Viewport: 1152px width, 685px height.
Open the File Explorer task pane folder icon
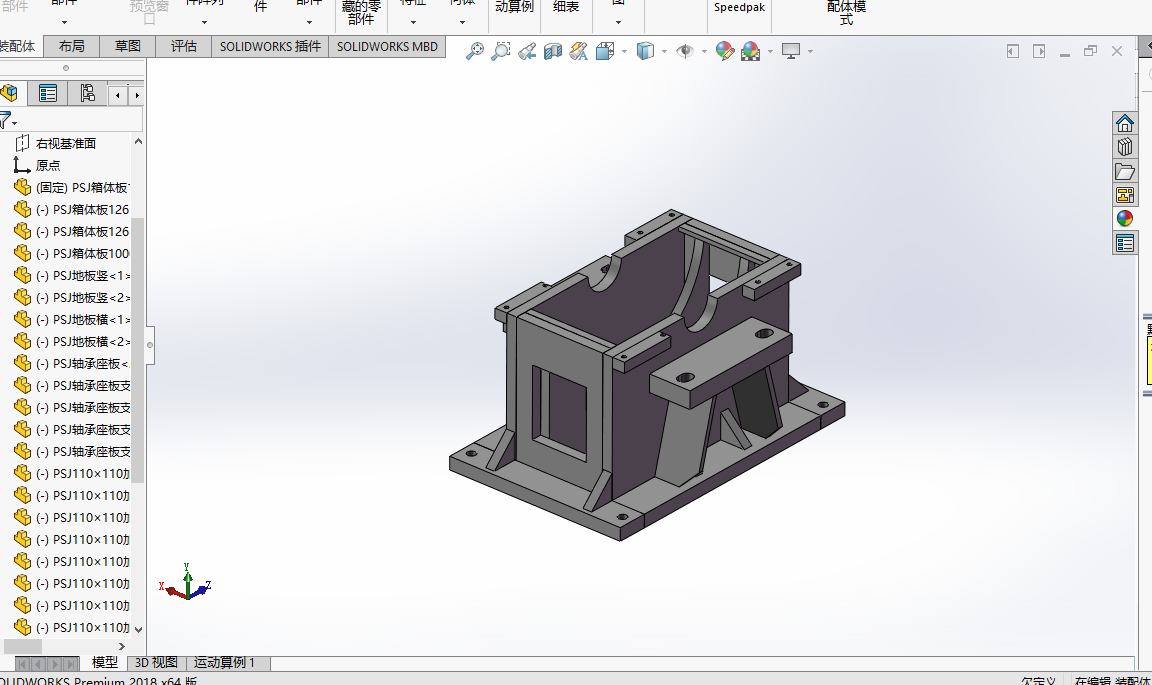pos(1124,171)
